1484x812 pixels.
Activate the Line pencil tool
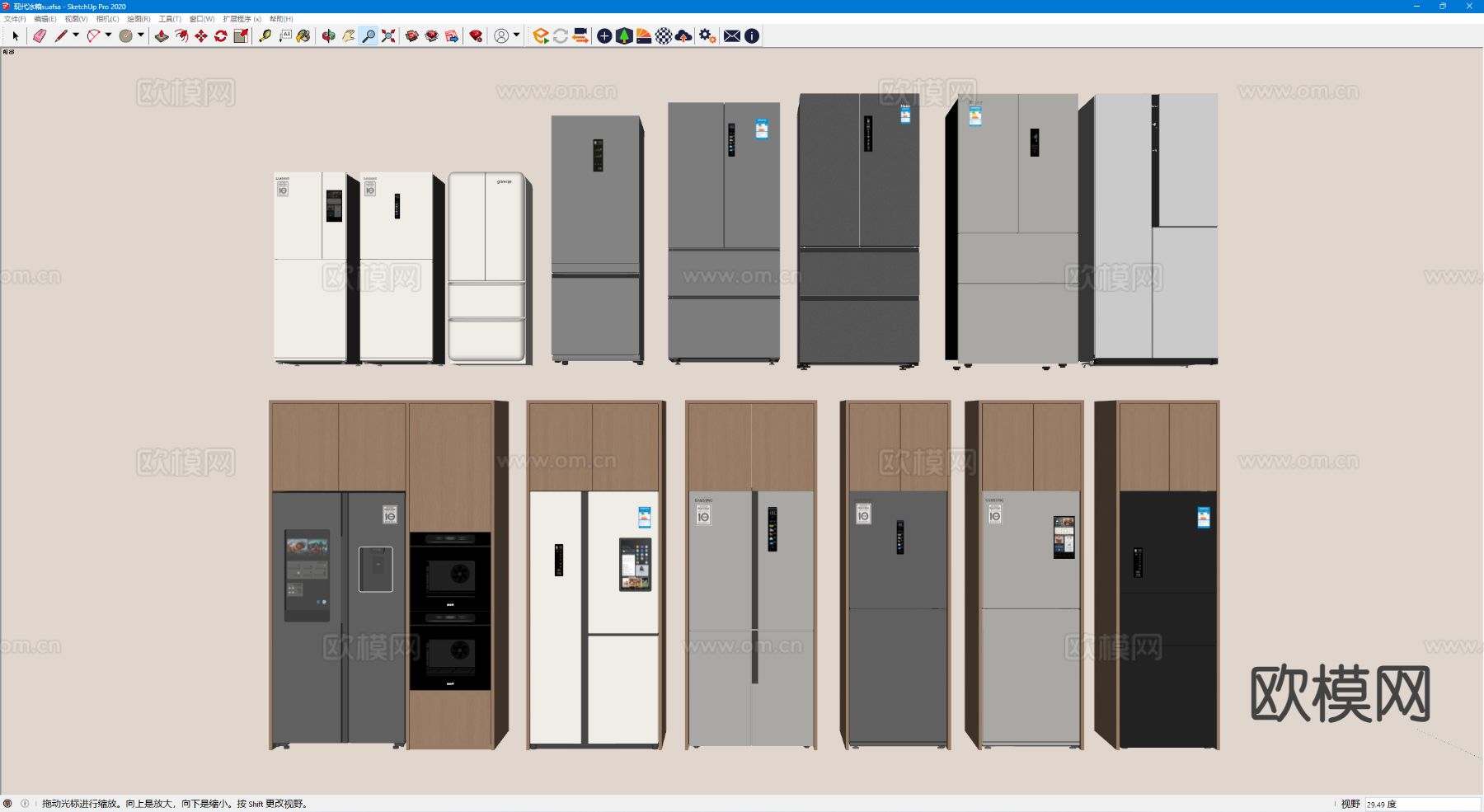[61, 35]
